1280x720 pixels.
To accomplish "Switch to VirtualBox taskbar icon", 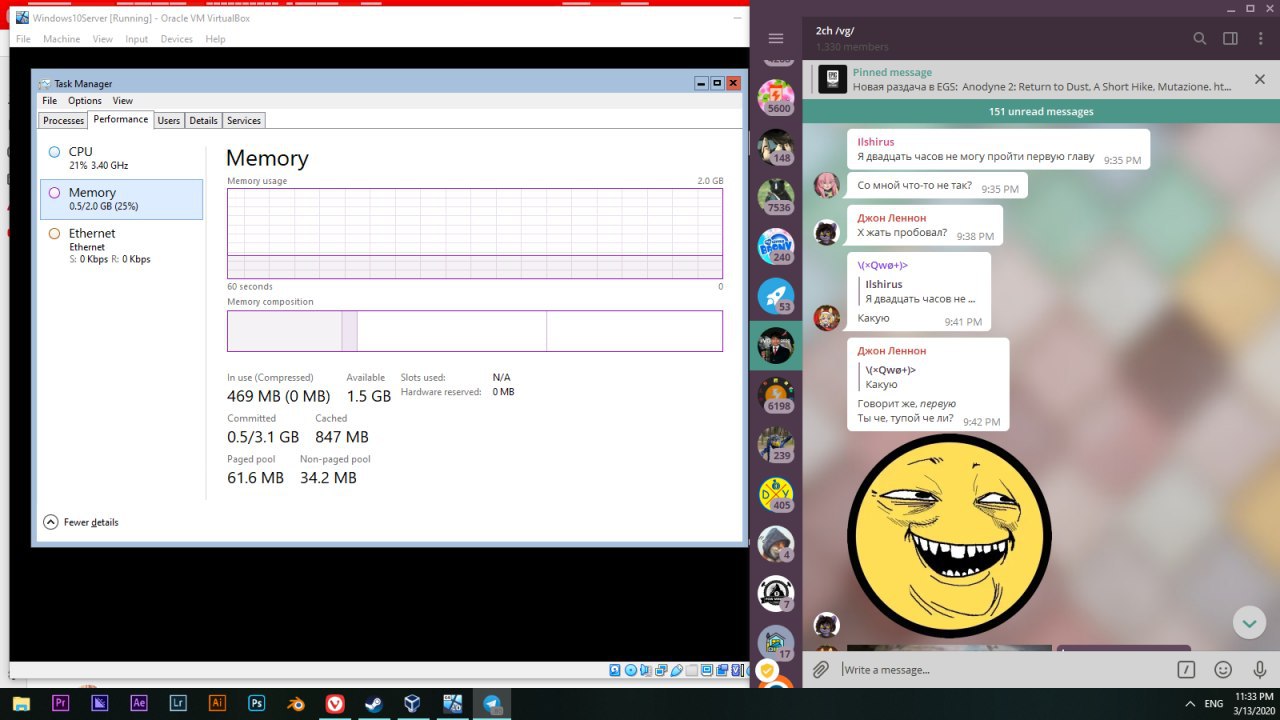I will tap(413, 703).
